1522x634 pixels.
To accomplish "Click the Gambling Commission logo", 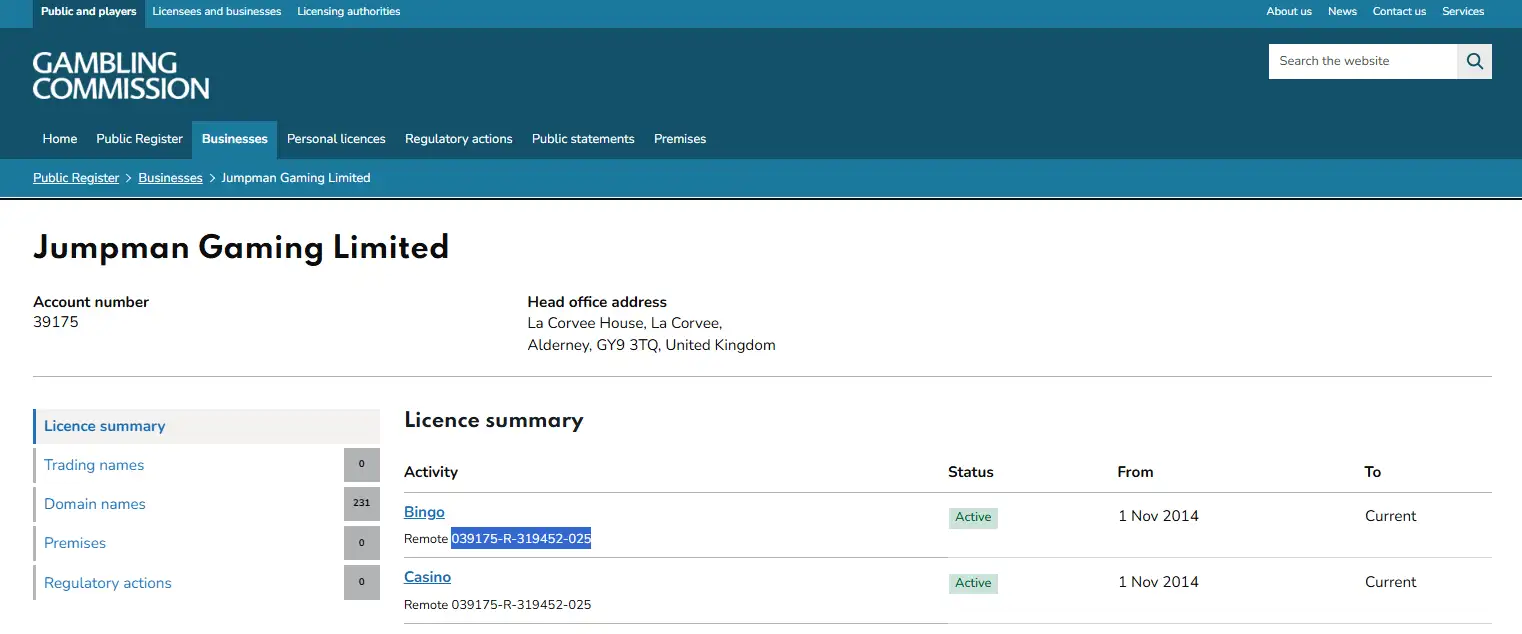I will coord(121,76).
